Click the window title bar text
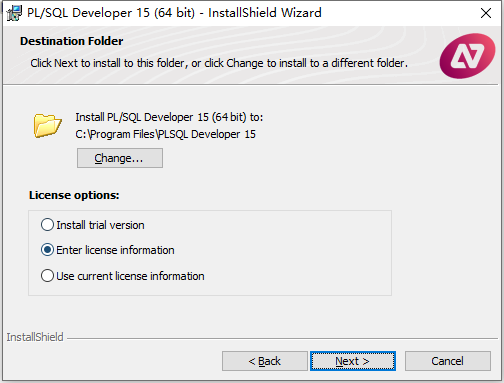This screenshot has width=504, height=383. tap(174, 13)
